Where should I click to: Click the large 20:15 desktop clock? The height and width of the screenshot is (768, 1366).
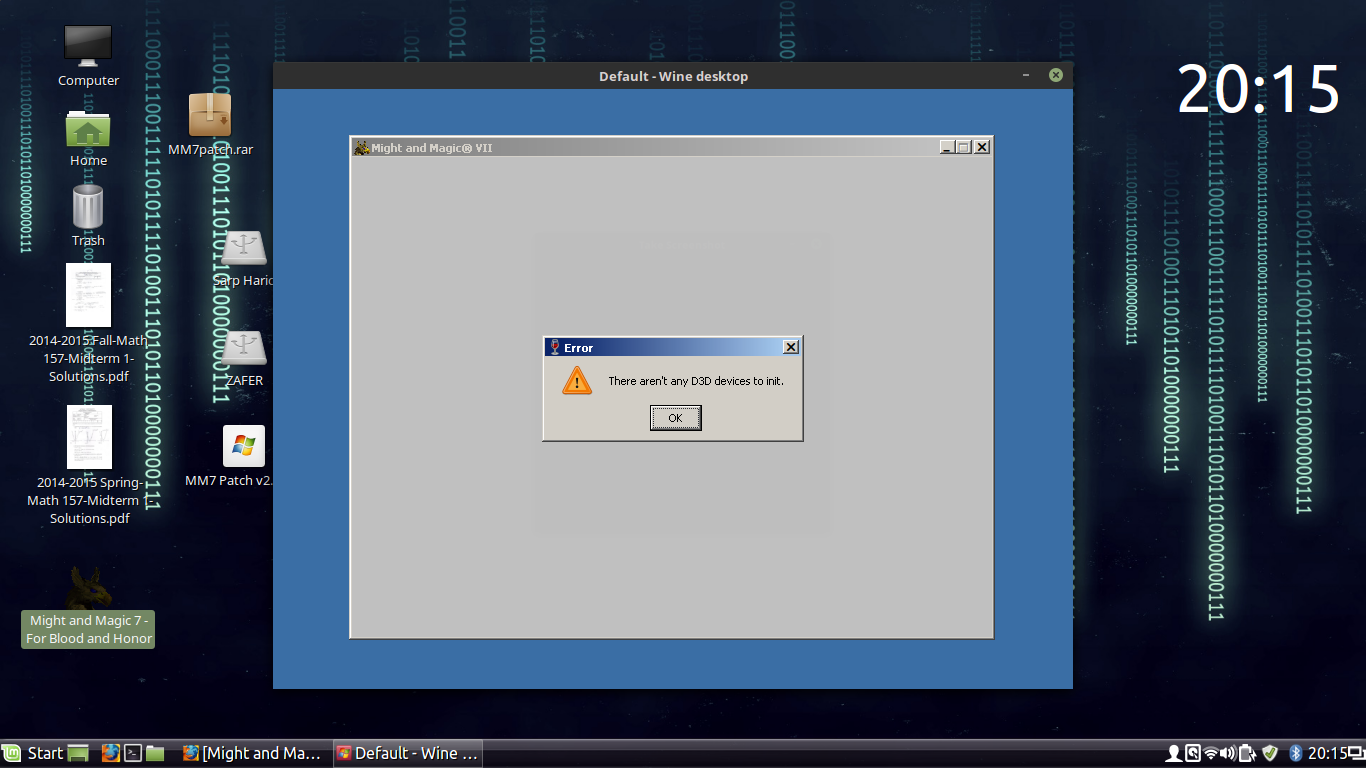[1258, 90]
